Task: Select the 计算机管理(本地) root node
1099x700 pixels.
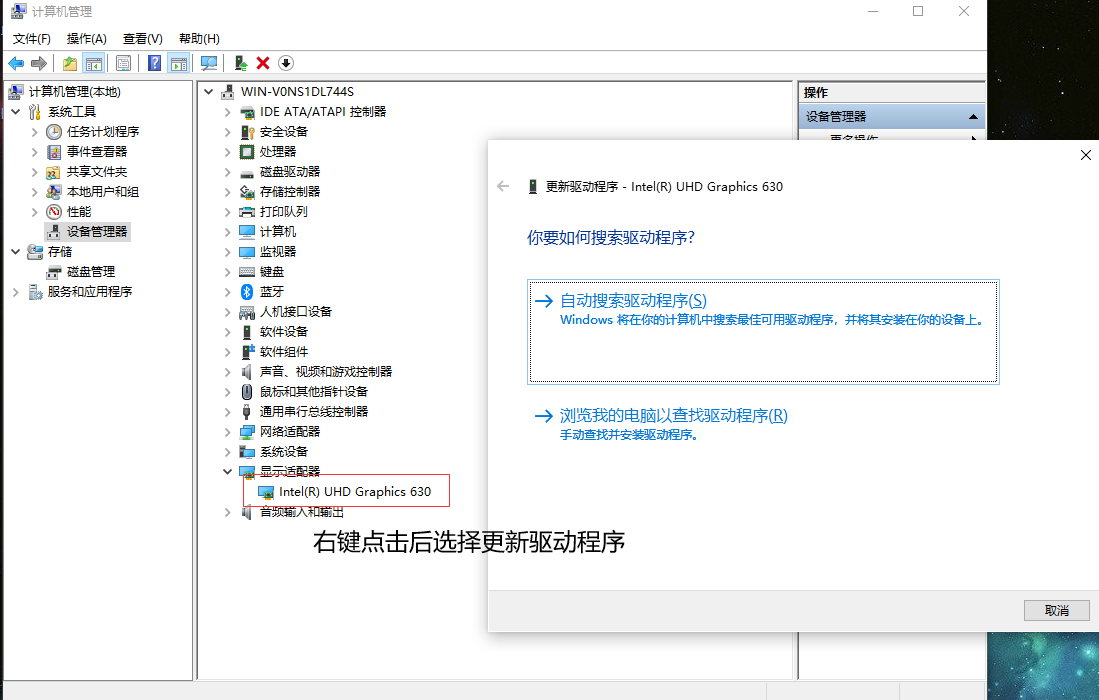Action: click(x=74, y=92)
